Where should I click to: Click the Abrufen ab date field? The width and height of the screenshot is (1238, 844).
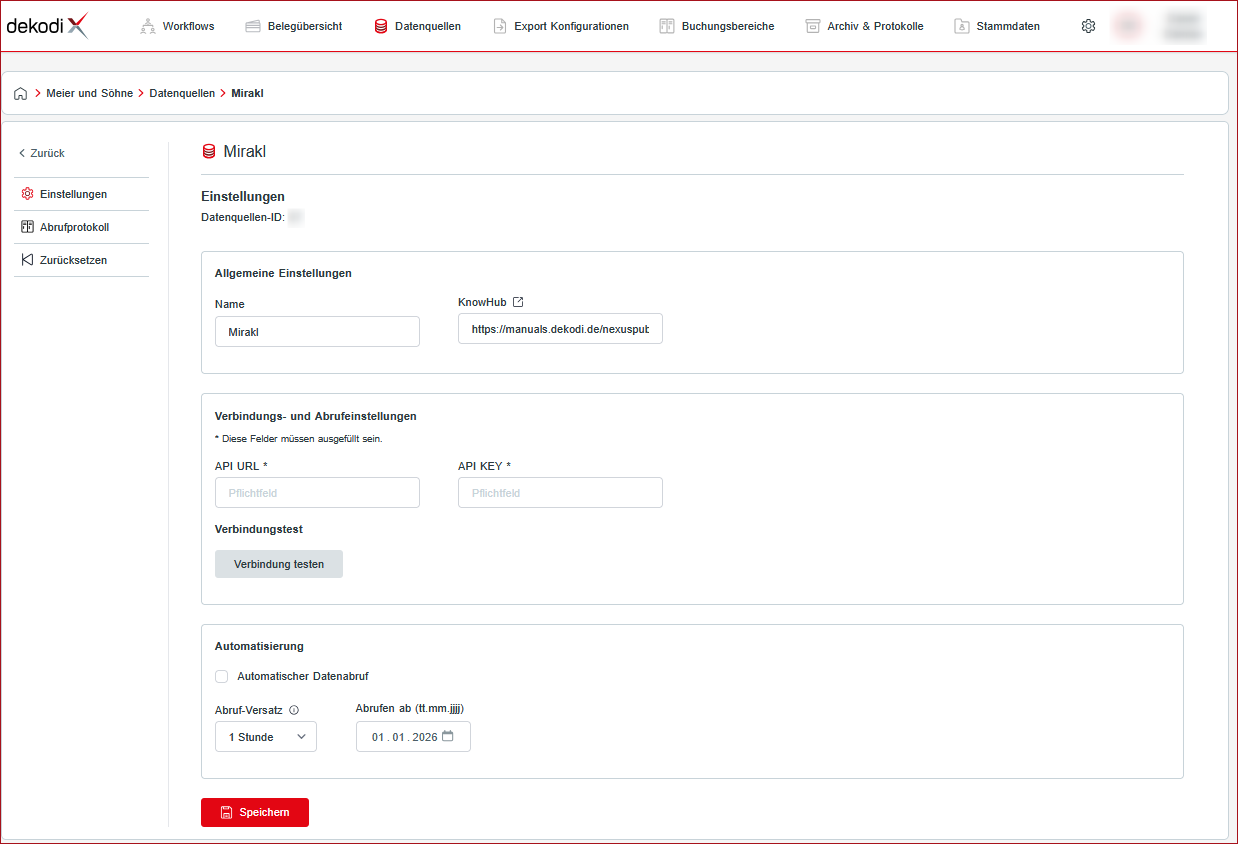pos(413,737)
